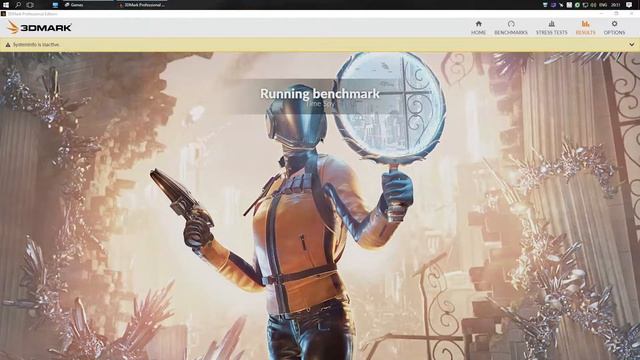Open the taskbar clock
Image resolution: width=640 pixels, height=360 pixels.
[616, 5]
